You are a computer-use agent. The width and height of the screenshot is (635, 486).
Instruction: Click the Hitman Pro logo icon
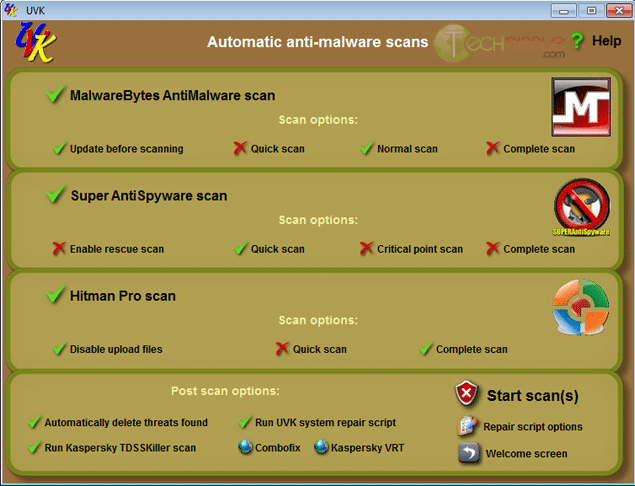[x=581, y=307]
